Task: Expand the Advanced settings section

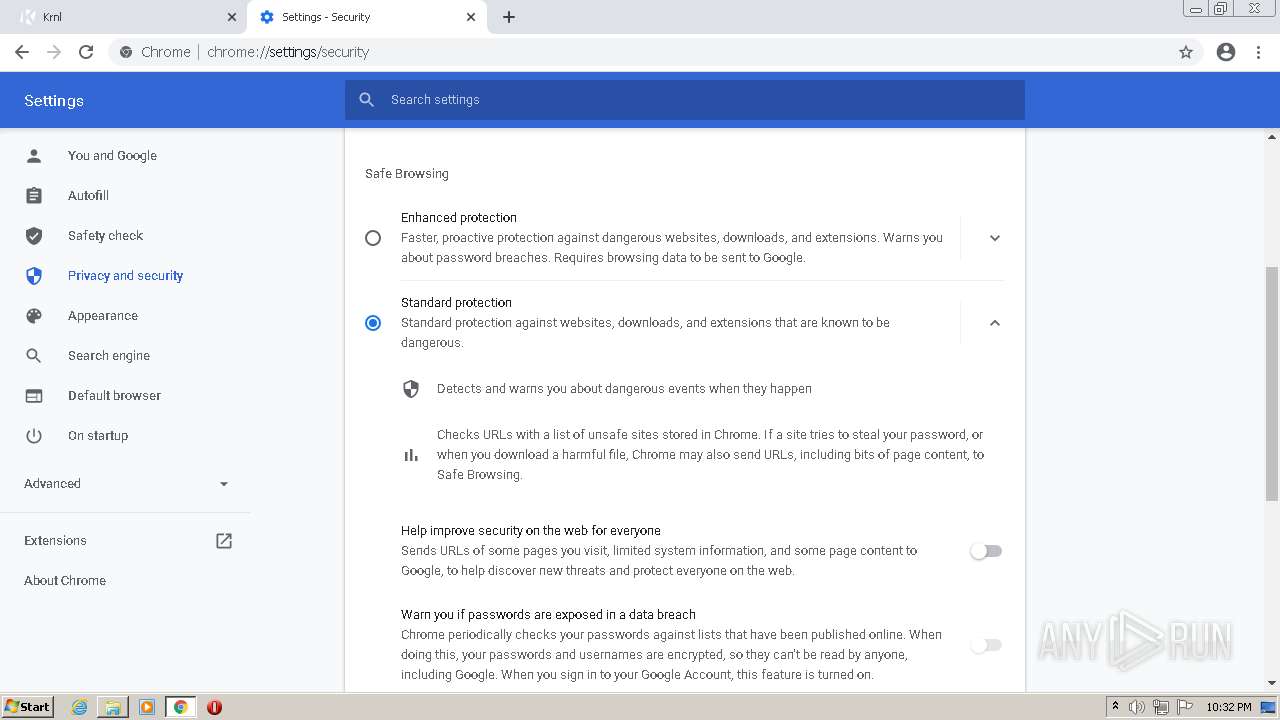Action: tap(126, 484)
